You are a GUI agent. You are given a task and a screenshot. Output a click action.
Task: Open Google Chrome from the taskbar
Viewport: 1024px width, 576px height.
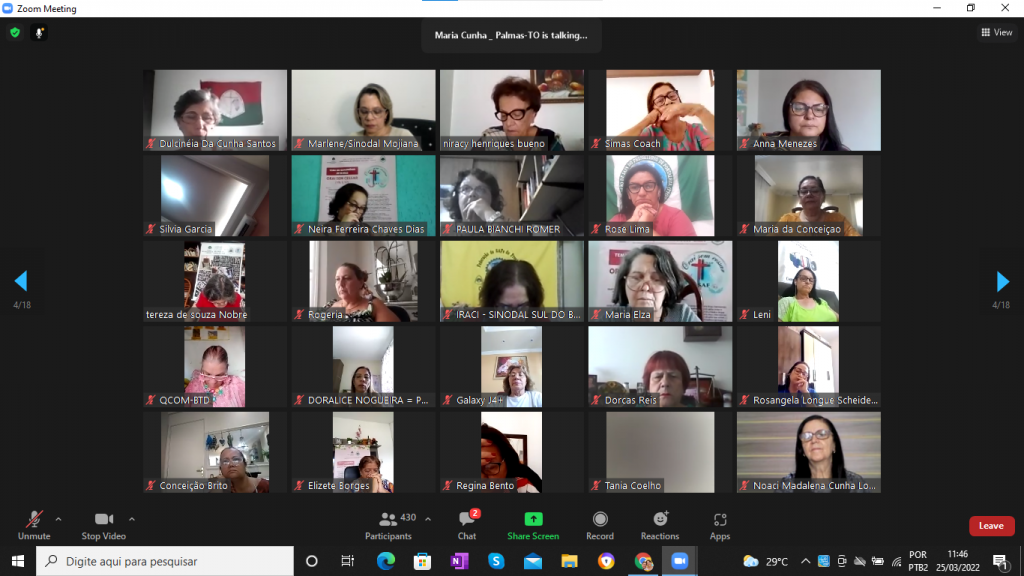[x=643, y=561]
